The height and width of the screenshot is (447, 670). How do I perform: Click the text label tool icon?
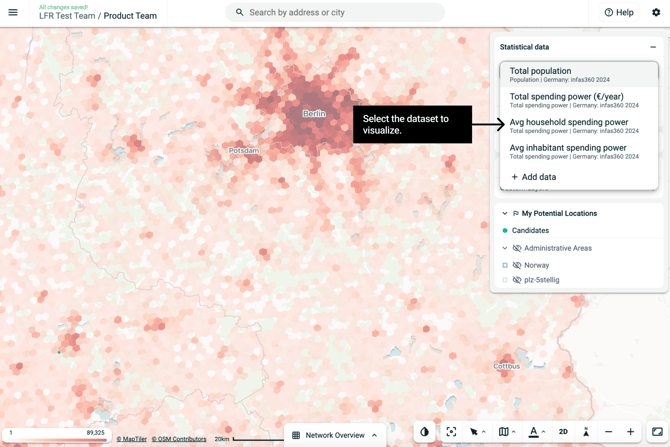point(533,432)
